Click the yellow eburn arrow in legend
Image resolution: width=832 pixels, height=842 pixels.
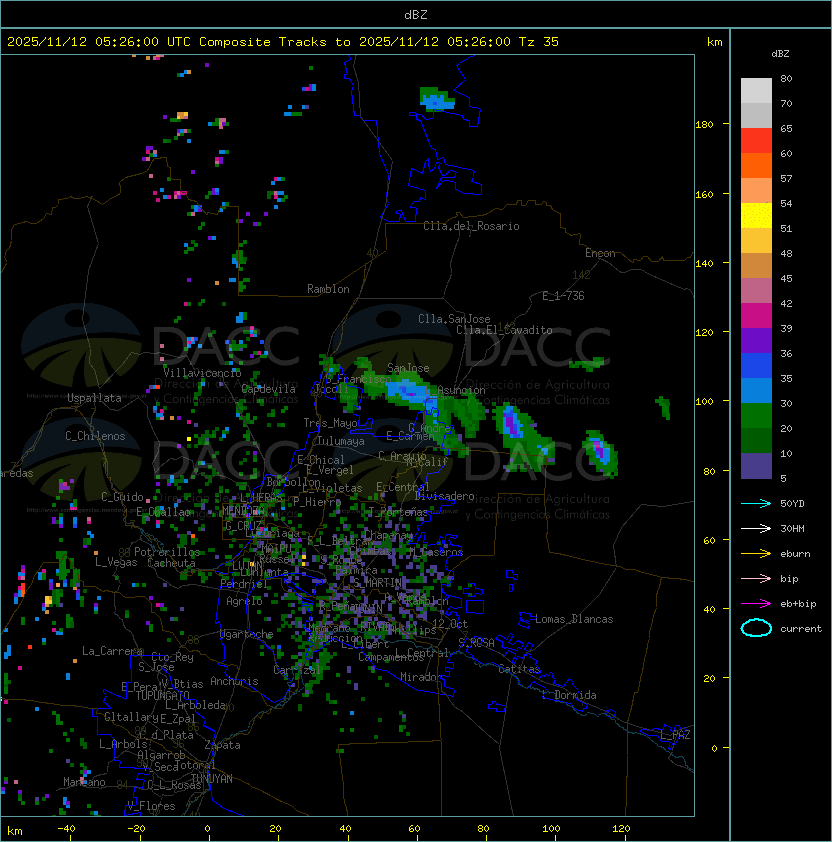[756, 554]
